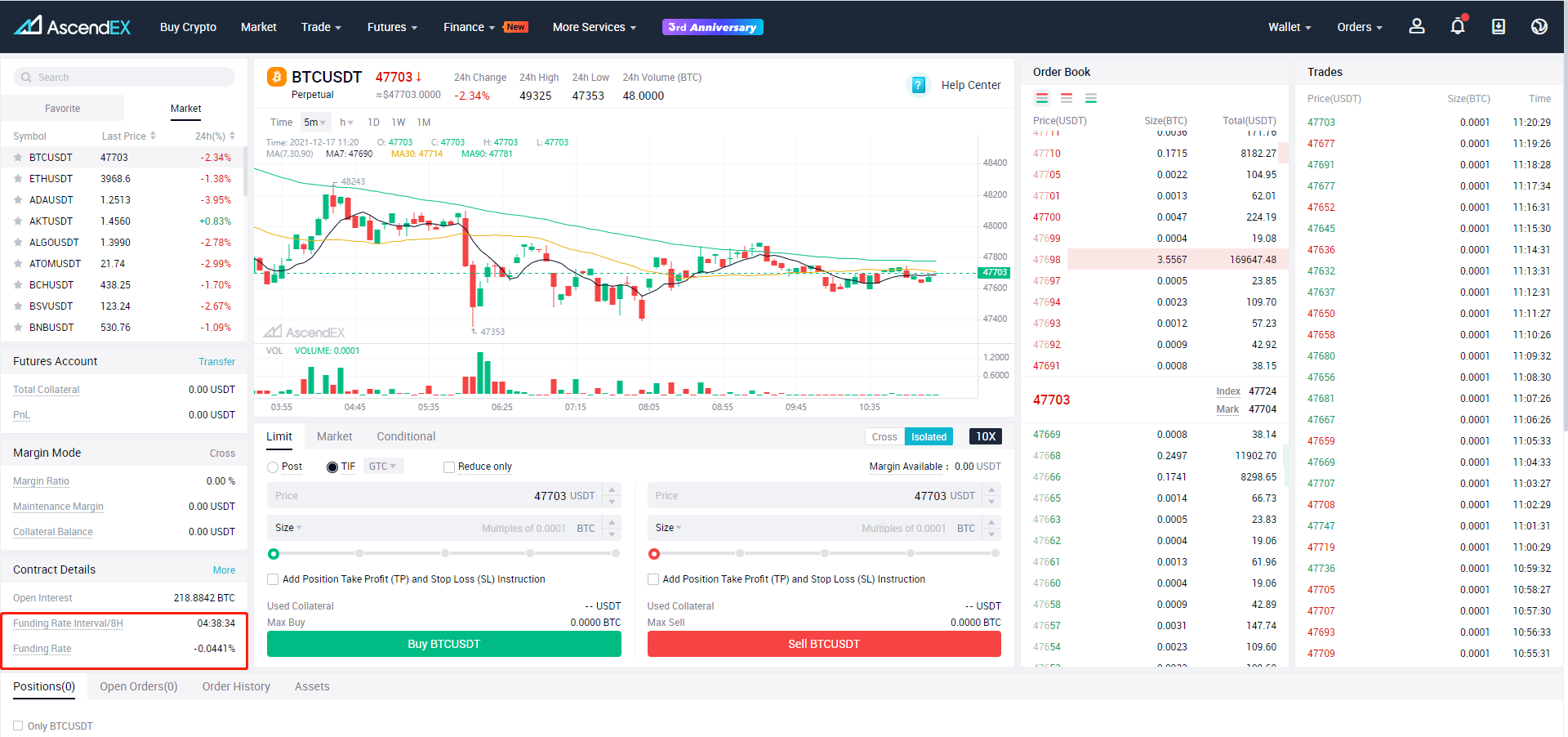Click the 3rd Anniversary banner badge
Image resolution: width=1568 pixels, height=737 pixels.
713,27
